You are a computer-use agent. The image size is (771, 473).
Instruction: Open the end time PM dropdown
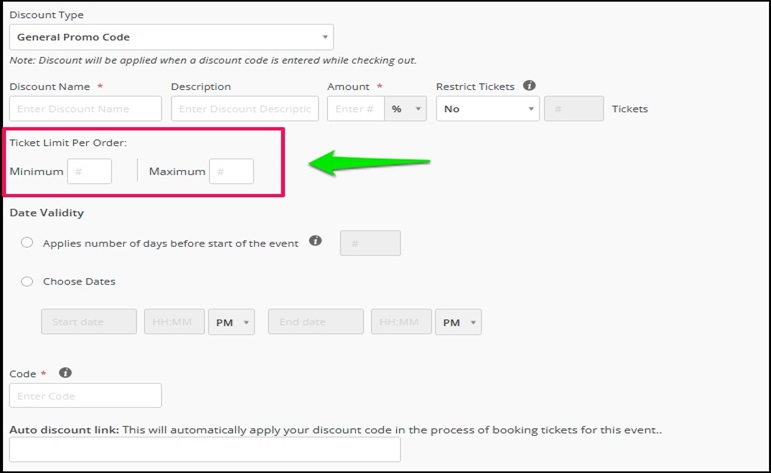[x=458, y=322]
